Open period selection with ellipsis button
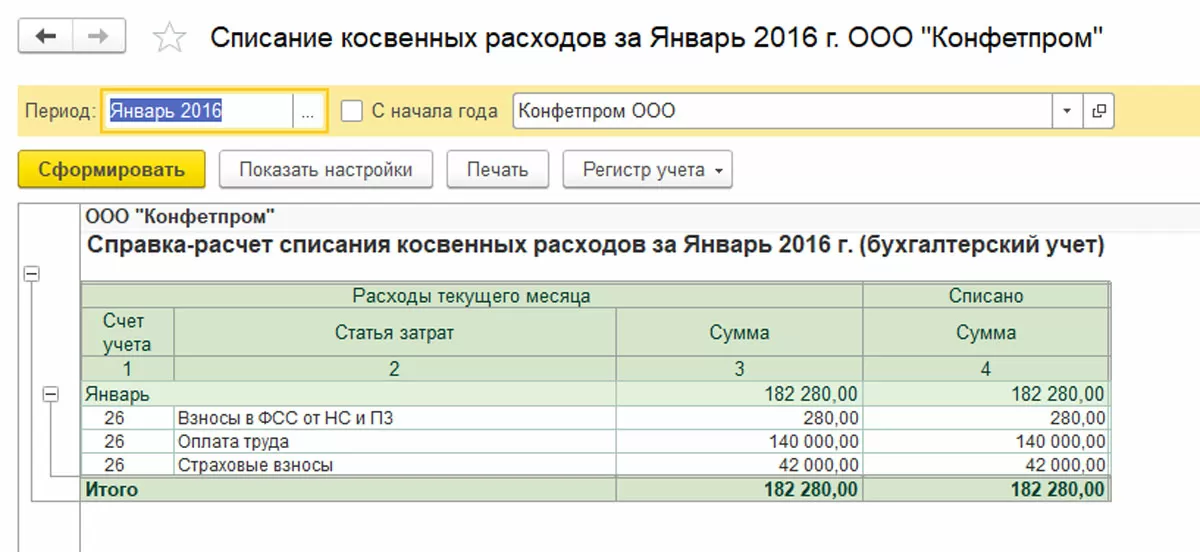Image resolution: width=1200 pixels, height=552 pixels. pyautogui.click(x=307, y=111)
